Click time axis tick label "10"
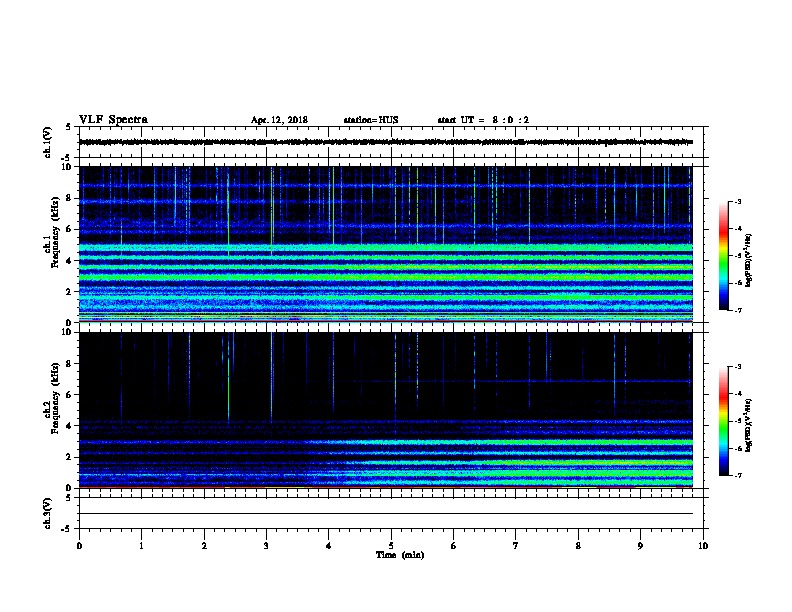The height and width of the screenshot is (612, 792). 703,546
